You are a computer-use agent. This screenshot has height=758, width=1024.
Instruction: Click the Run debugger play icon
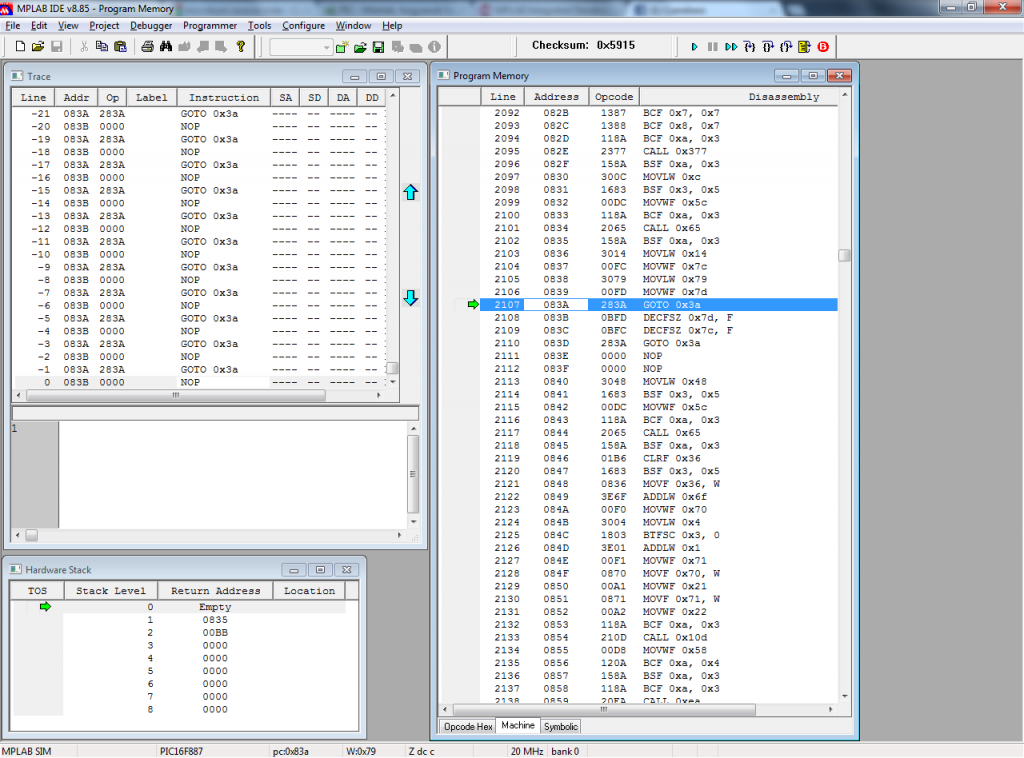click(694, 47)
